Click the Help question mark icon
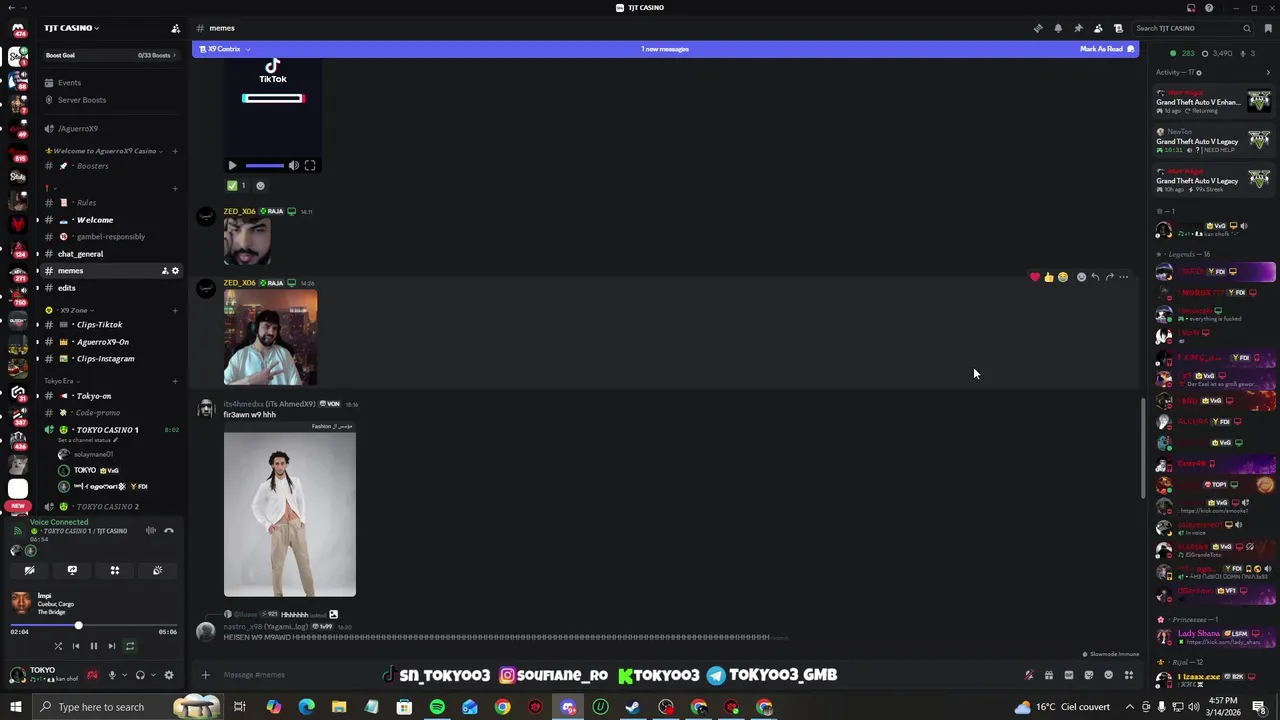 click(1209, 8)
